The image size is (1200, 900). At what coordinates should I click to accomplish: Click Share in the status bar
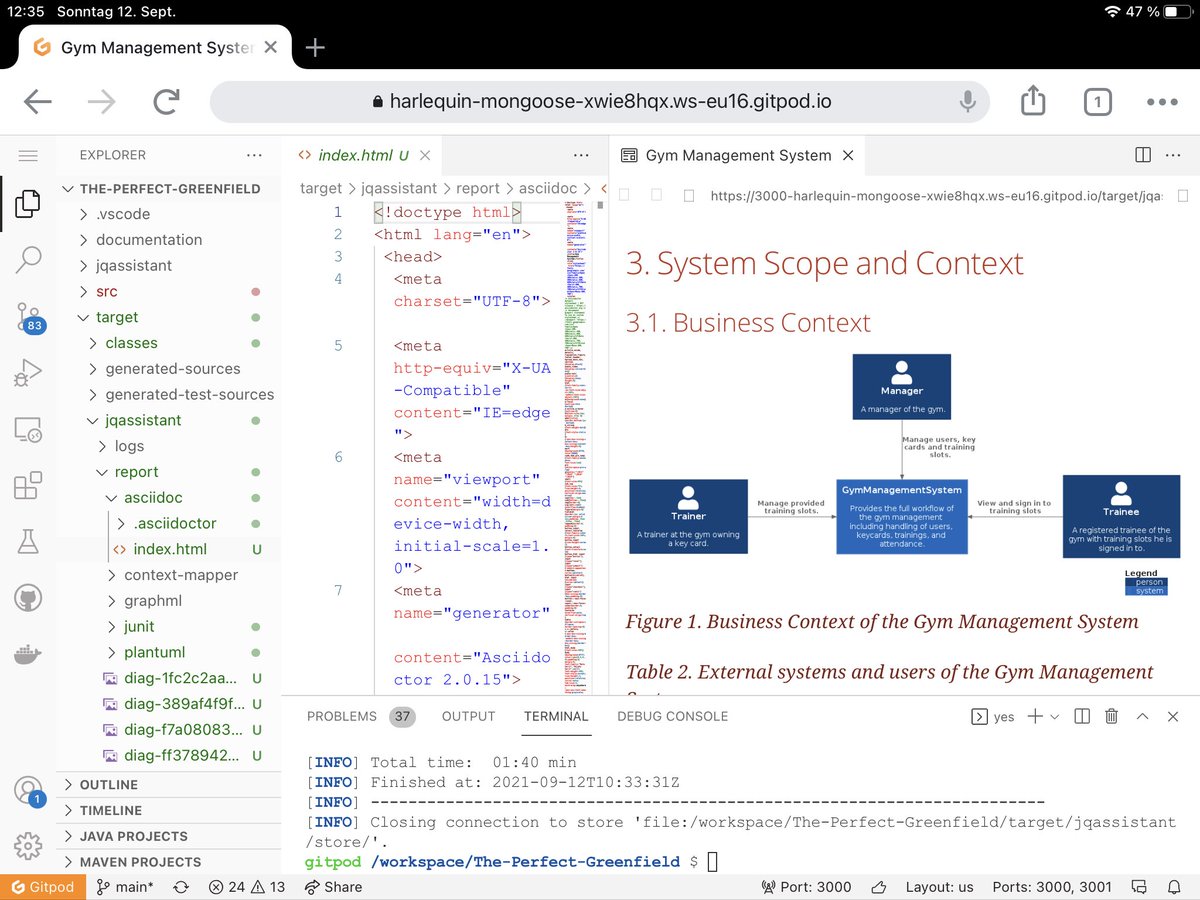(334, 887)
